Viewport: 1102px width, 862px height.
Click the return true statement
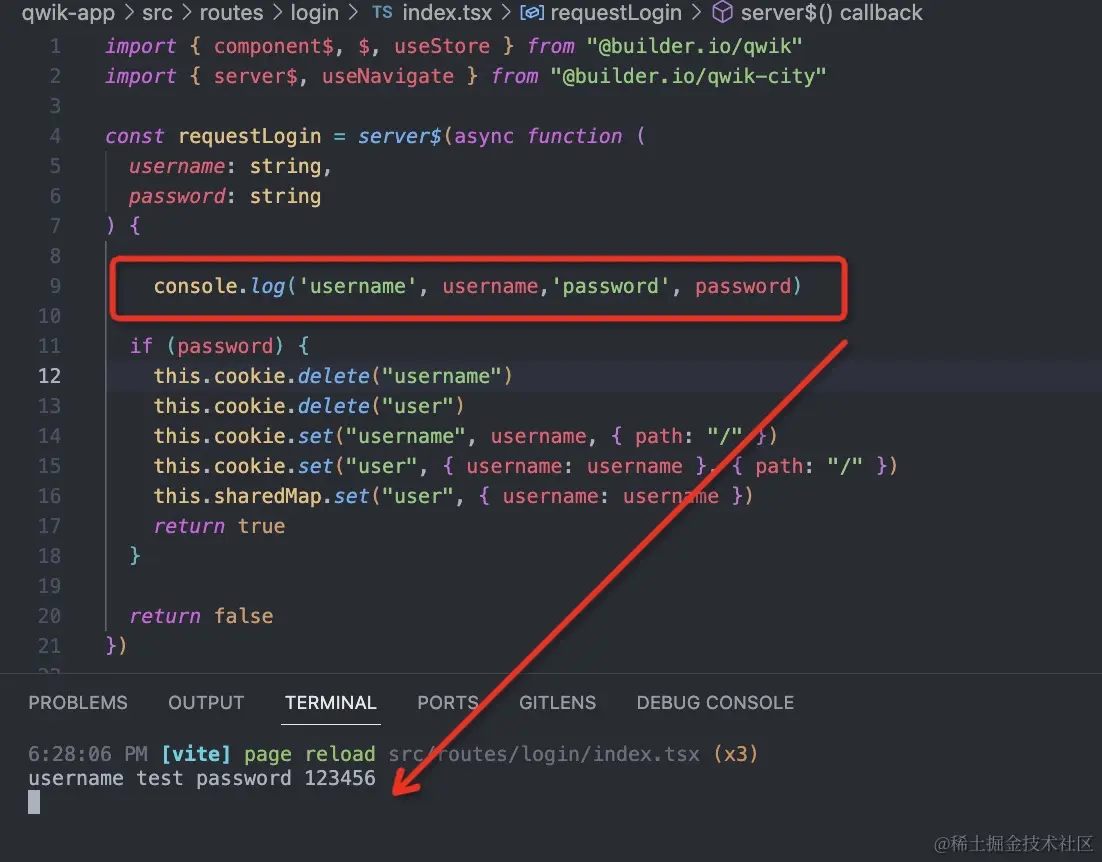click(x=219, y=526)
